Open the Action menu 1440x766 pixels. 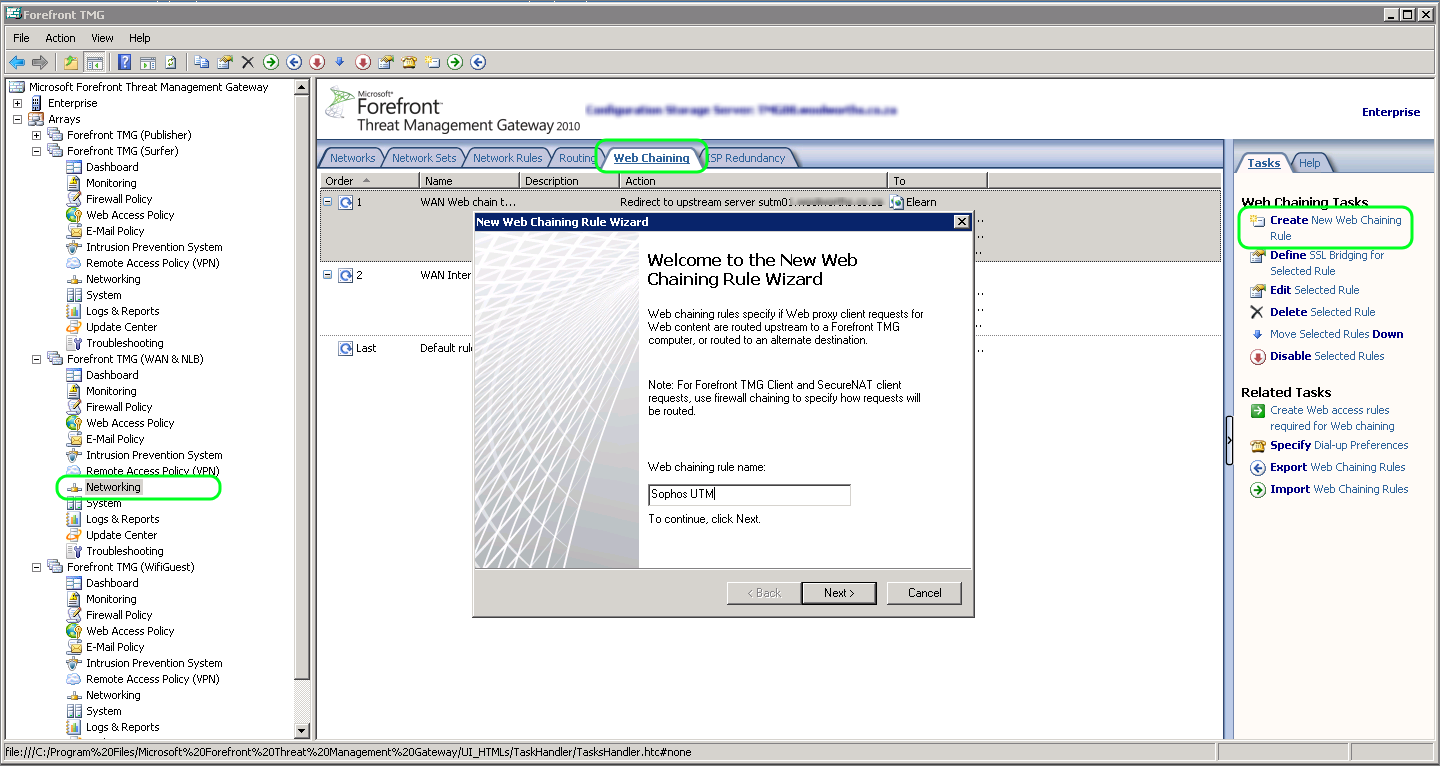[60, 38]
